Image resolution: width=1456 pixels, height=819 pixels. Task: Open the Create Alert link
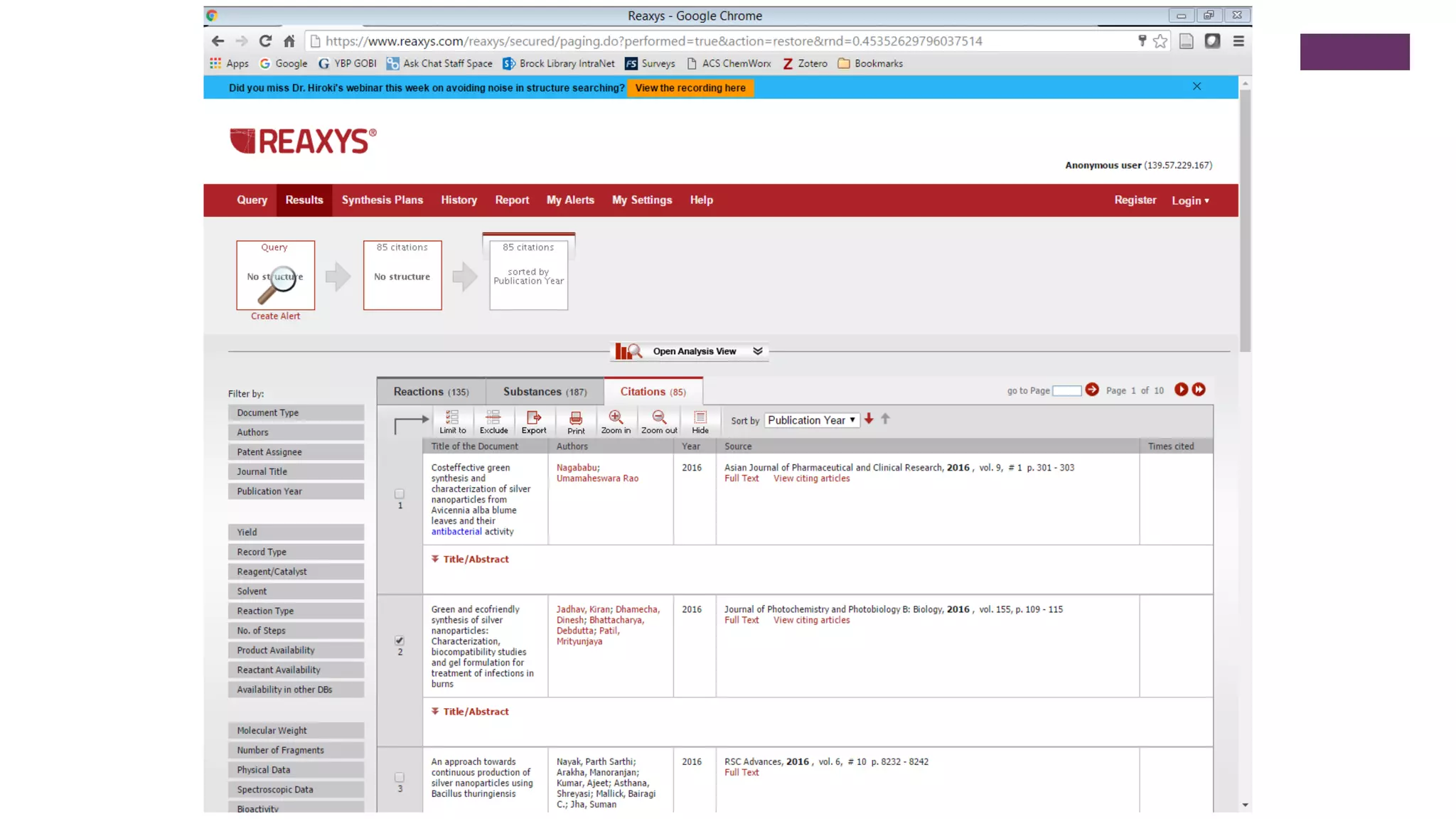(275, 316)
